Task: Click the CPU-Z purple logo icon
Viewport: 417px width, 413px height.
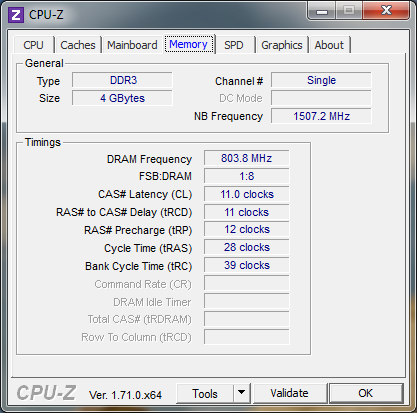Action: tap(16, 15)
